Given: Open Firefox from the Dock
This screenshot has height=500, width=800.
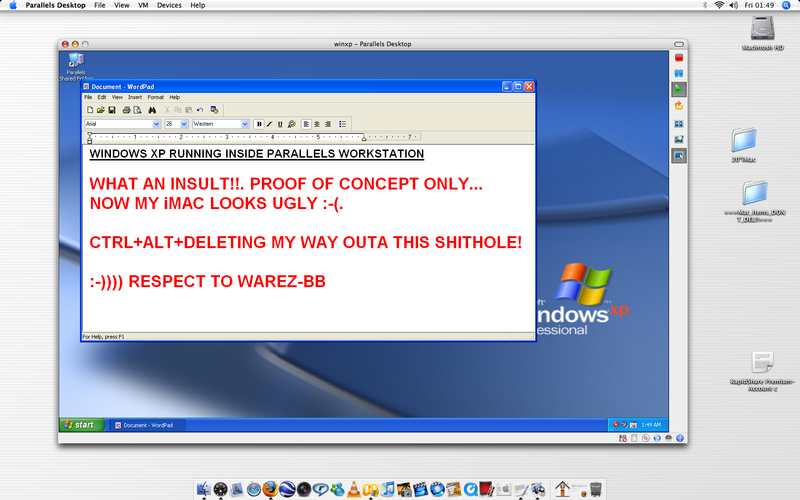Looking at the screenshot, I should point(270,489).
